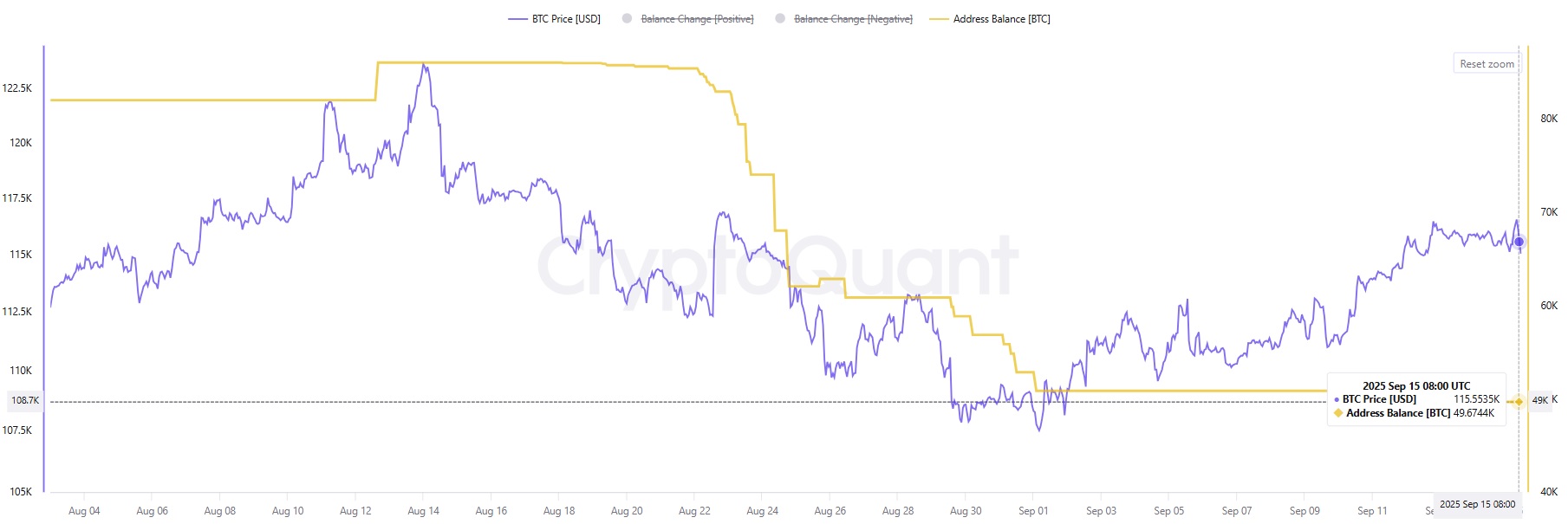Click the gray circle icon beside Balance Change [Negative]
Image resolution: width=1568 pixels, height=524 pixels.
[x=780, y=18]
